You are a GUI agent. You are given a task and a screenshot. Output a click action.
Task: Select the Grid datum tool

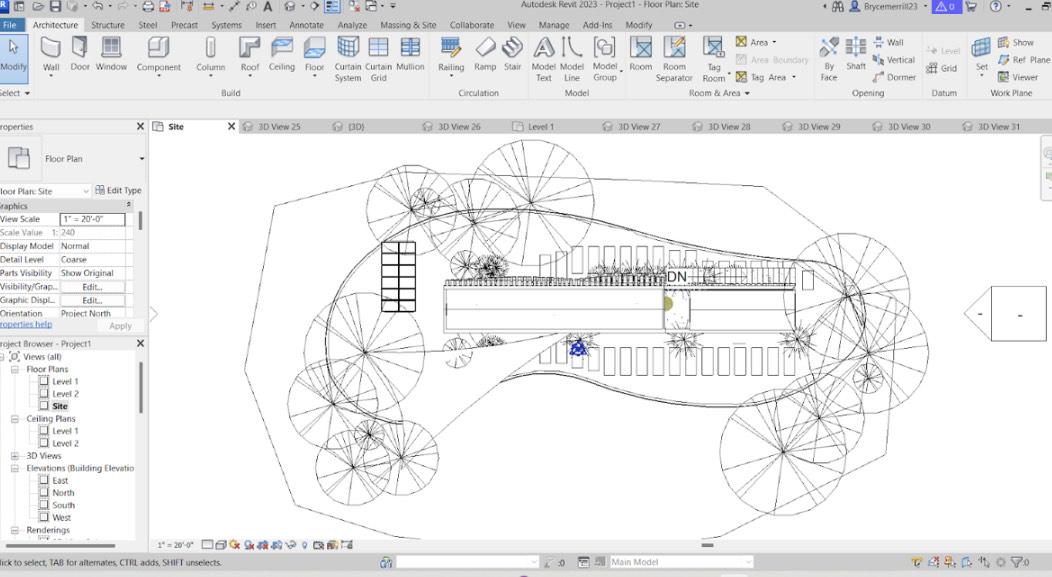941,68
